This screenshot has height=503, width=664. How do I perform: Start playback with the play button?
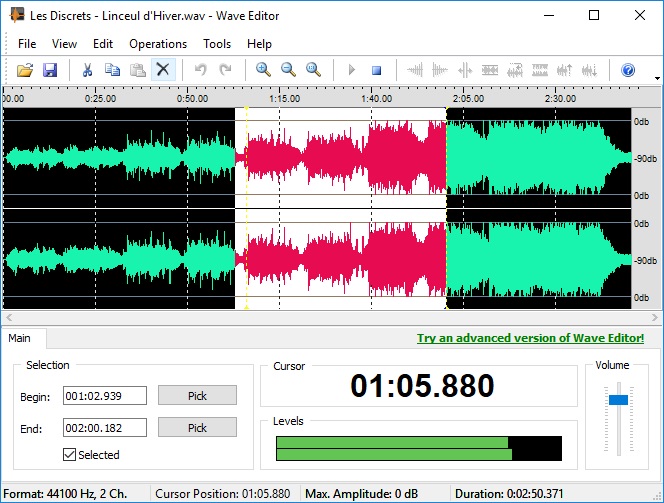(351, 70)
